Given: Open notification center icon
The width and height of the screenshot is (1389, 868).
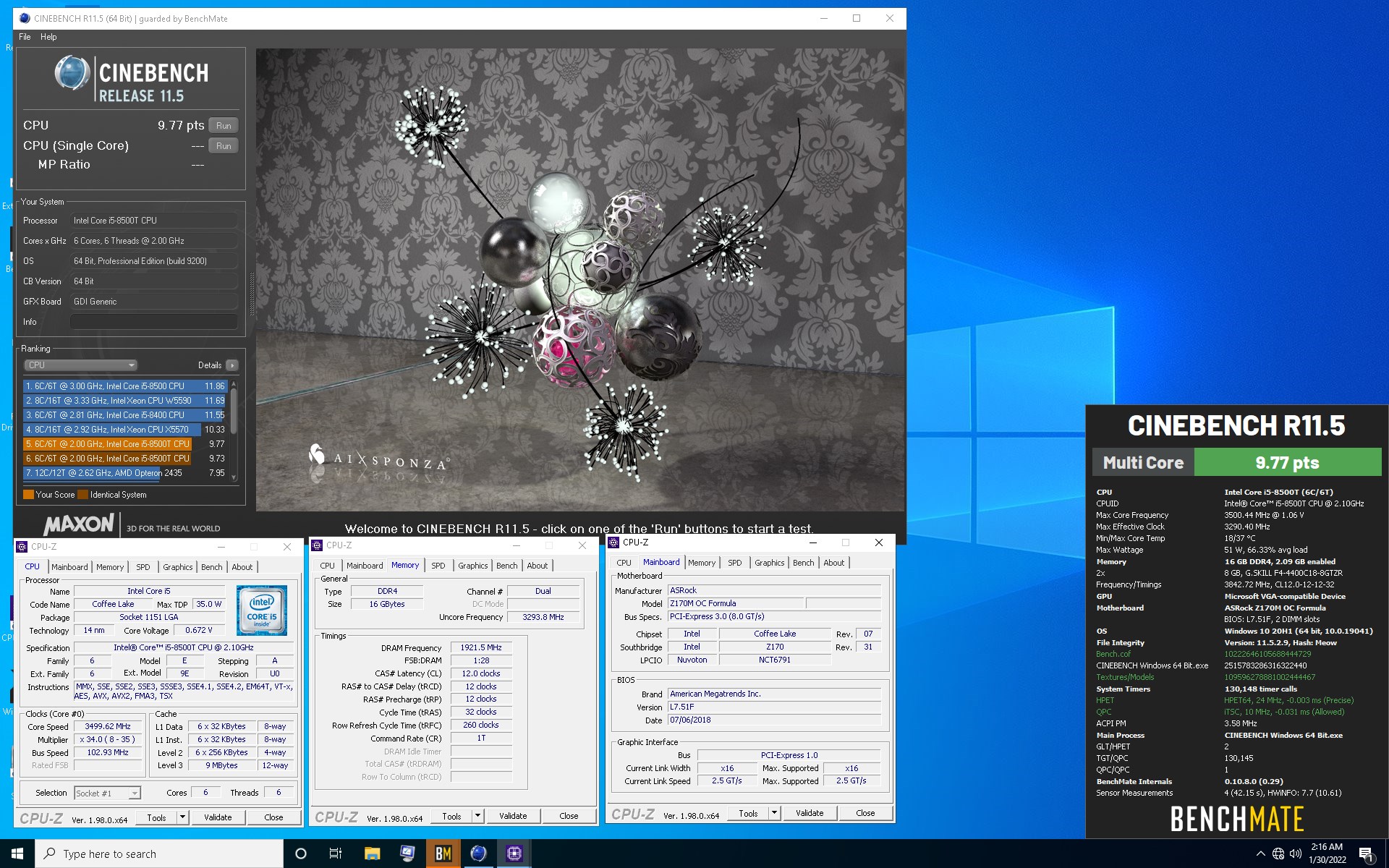Looking at the screenshot, I should [x=1366, y=854].
